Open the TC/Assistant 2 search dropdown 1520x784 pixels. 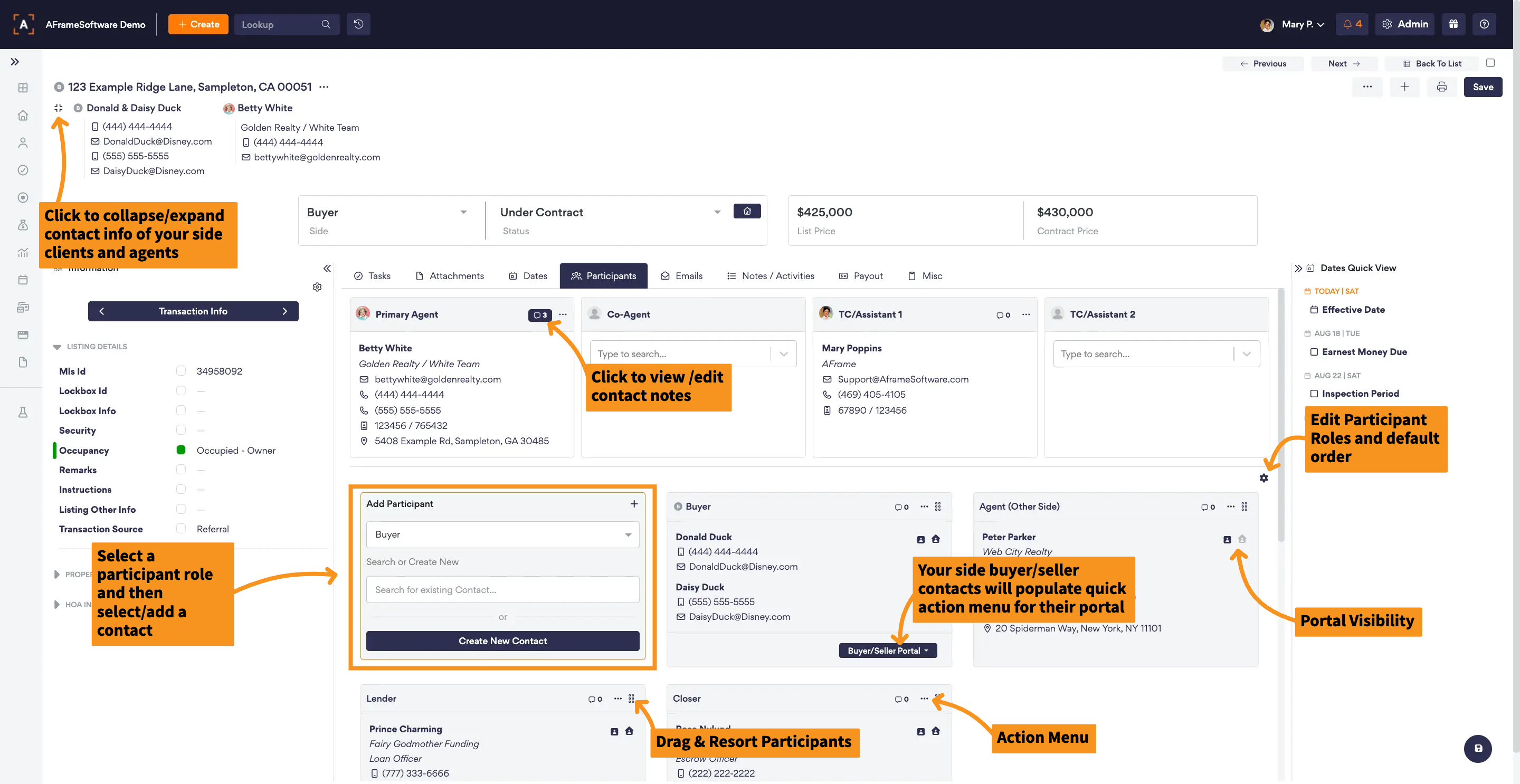tap(1156, 354)
